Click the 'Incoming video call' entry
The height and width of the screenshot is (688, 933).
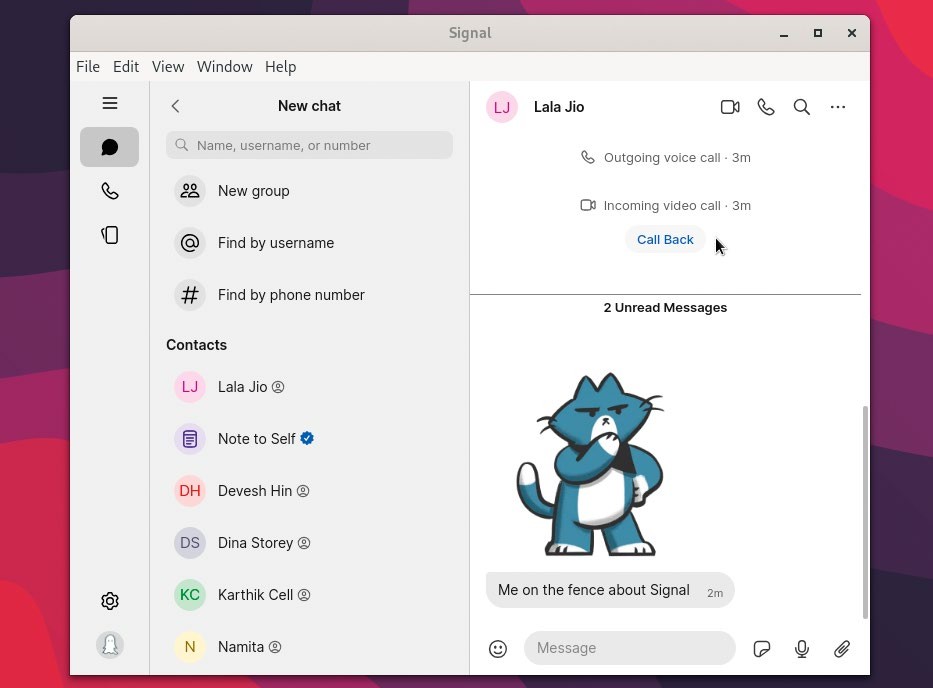tap(665, 205)
